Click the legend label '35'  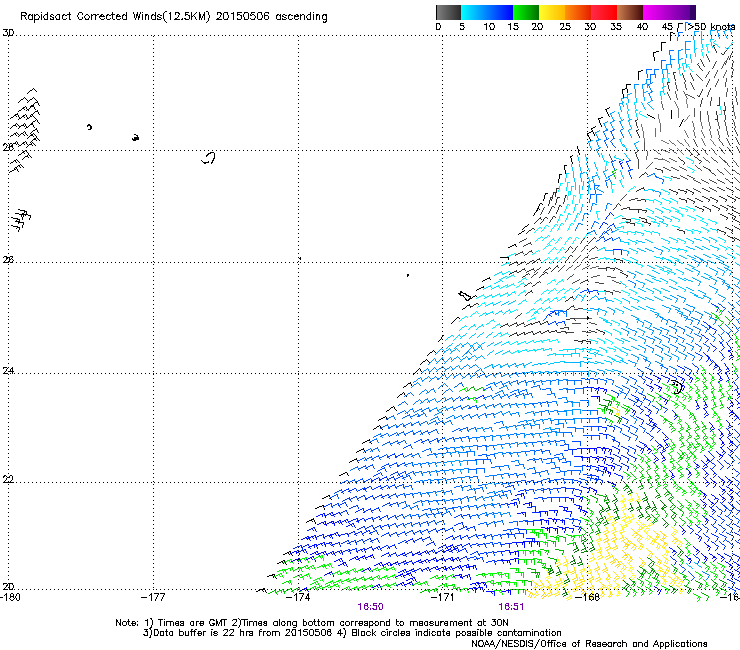(616, 26)
